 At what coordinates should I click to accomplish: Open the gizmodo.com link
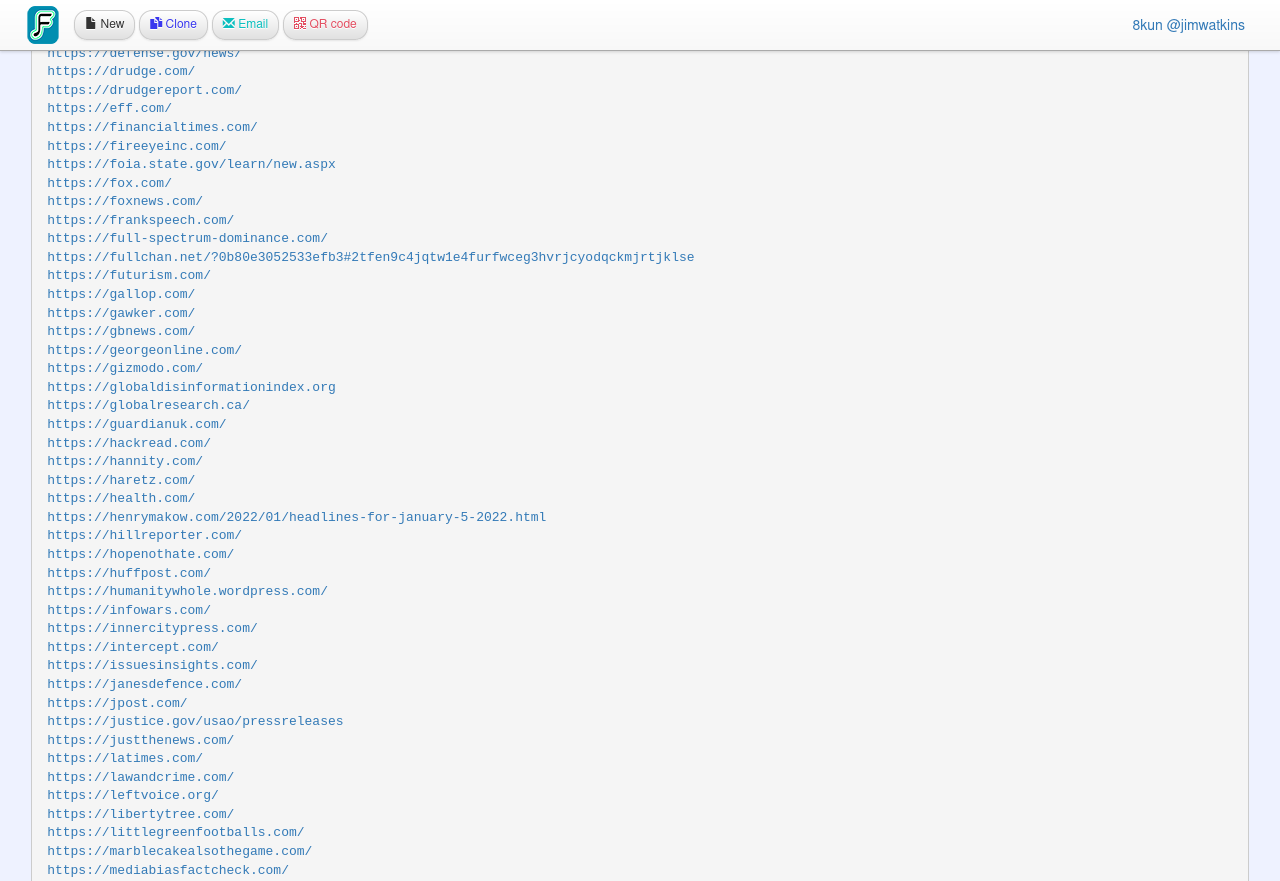pyautogui.click(x=125, y=369)
